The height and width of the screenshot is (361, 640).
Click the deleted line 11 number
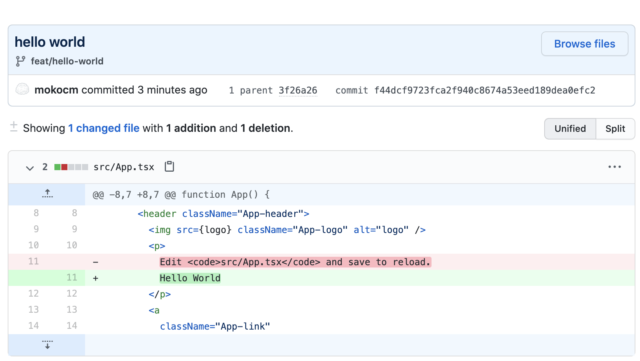[33, 261]
